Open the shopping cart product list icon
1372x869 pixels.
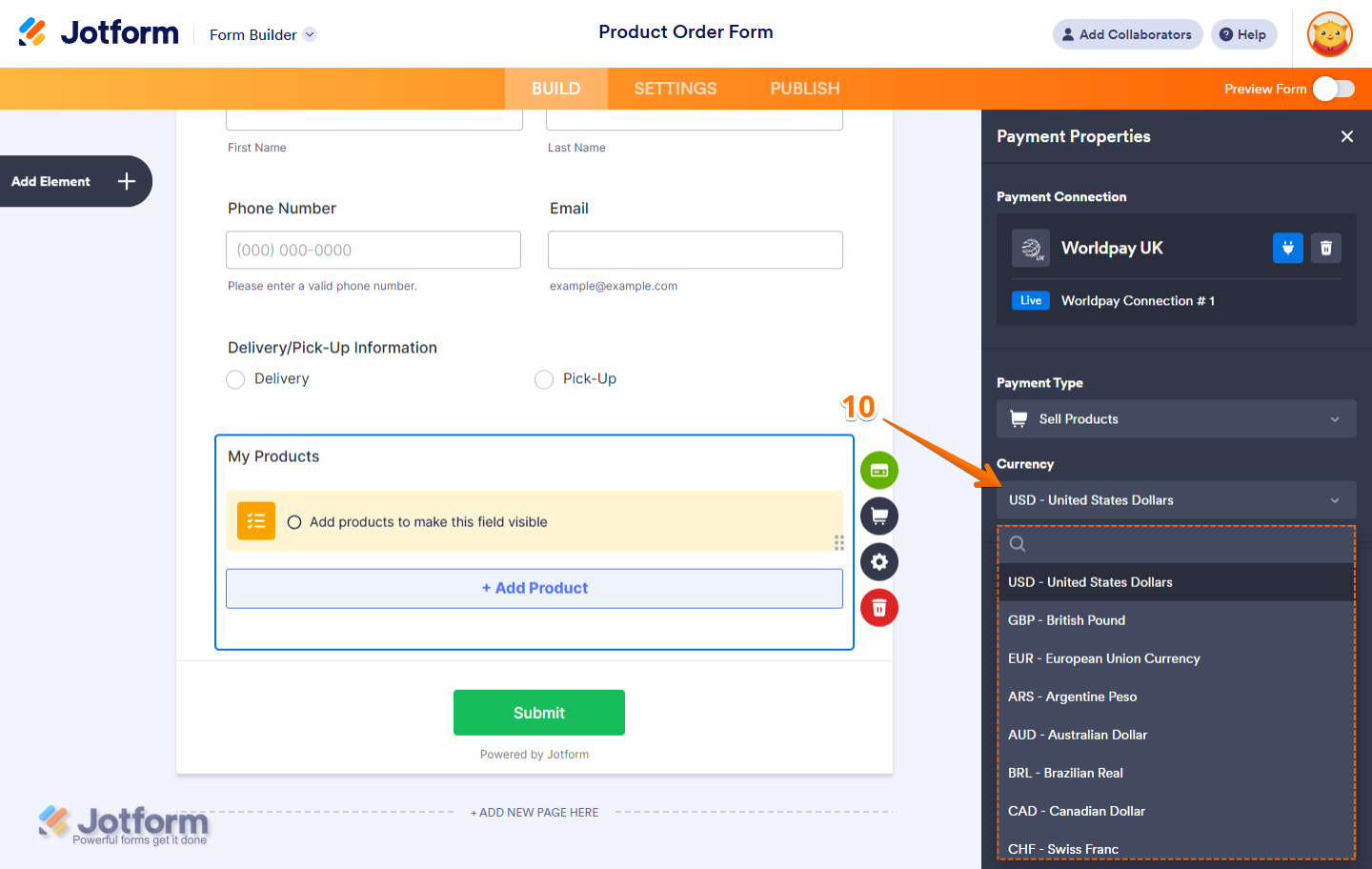coord(878,516)
